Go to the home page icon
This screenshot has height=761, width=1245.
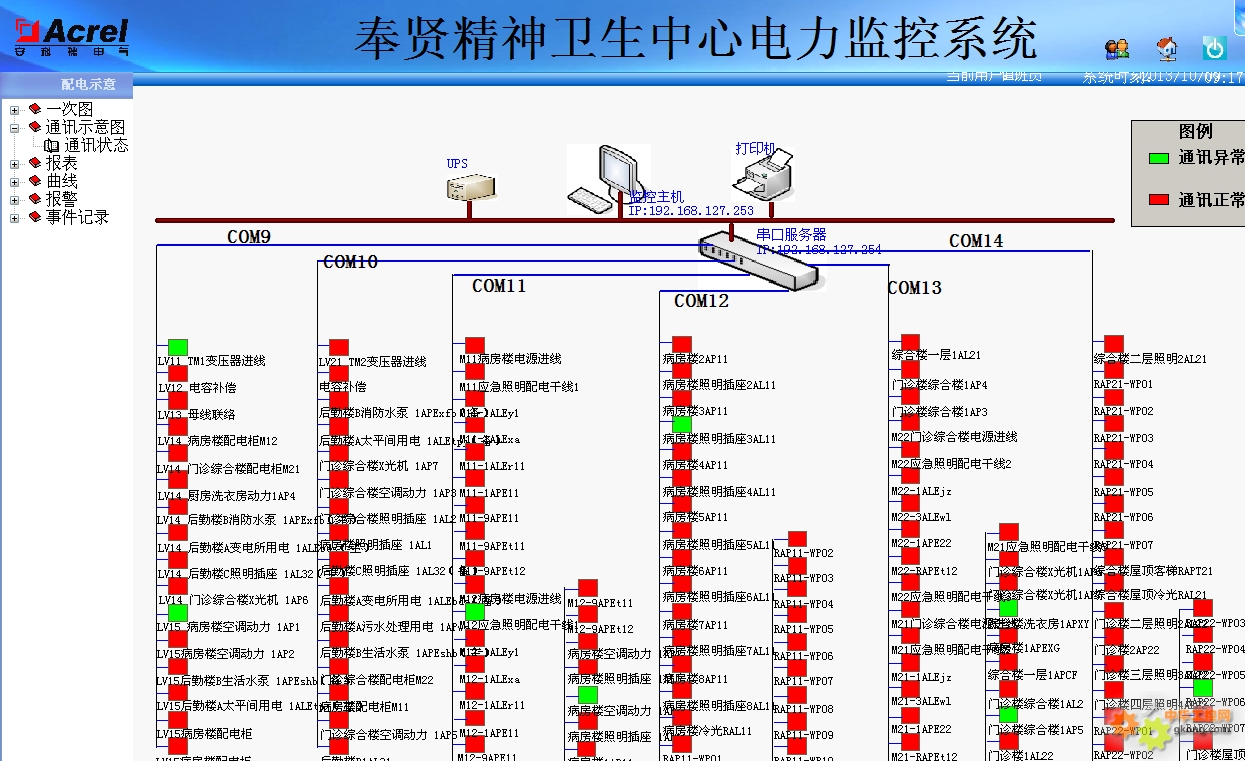1166,47
